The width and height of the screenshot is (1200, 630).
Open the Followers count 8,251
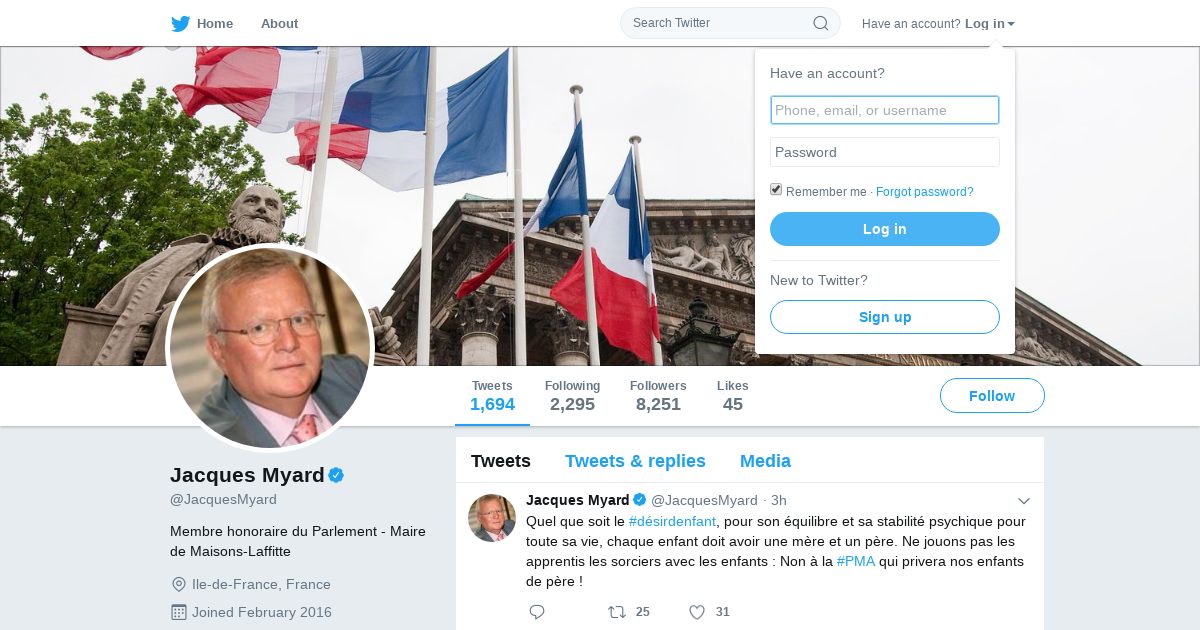pos(658,396)
